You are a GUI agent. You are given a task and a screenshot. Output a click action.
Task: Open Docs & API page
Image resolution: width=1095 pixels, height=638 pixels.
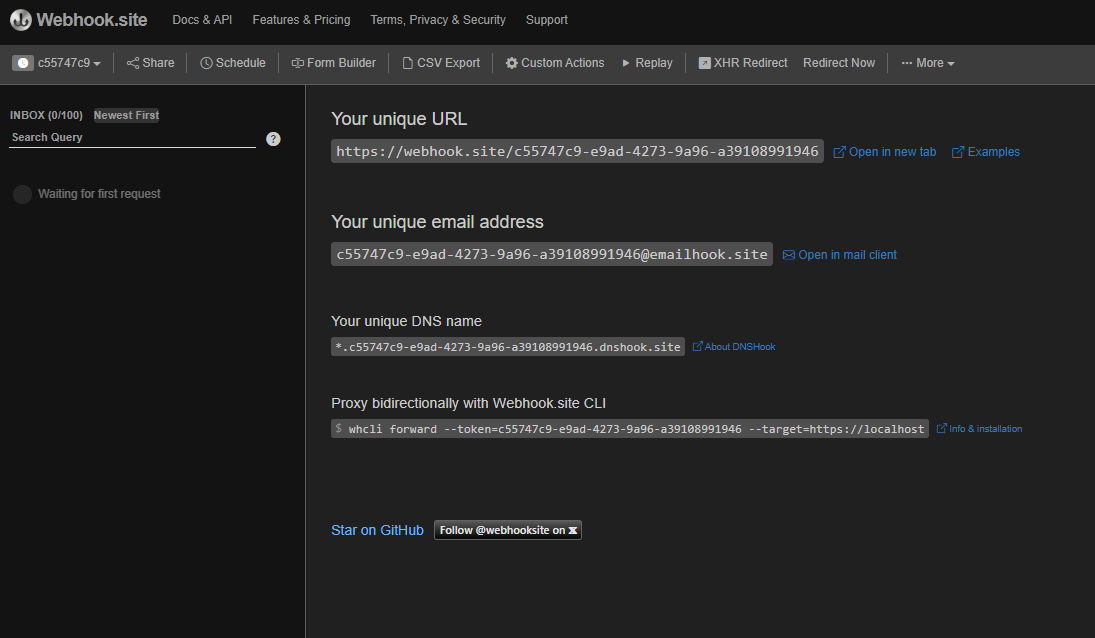pyautogui.click(x=203, y=20)
